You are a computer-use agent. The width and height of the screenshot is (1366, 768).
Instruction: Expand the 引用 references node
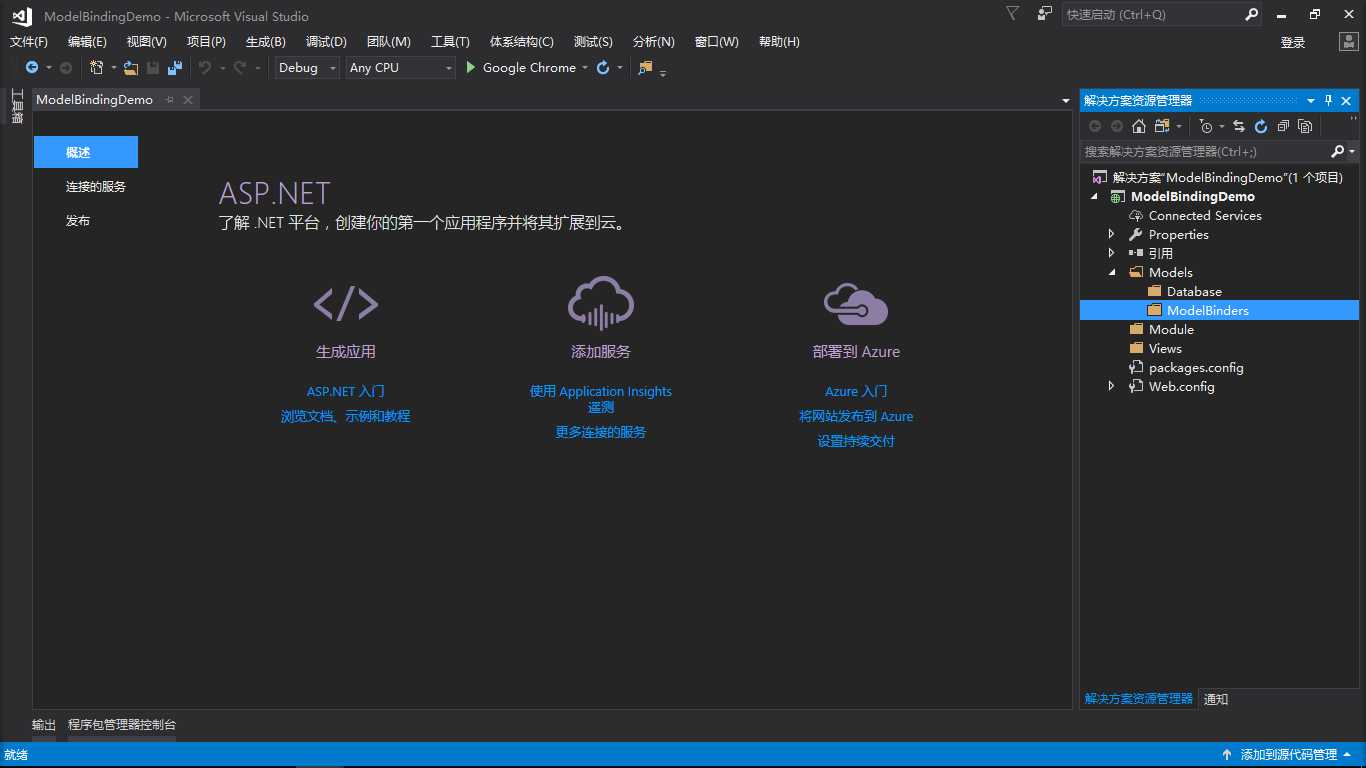(x=1112, y=253)
